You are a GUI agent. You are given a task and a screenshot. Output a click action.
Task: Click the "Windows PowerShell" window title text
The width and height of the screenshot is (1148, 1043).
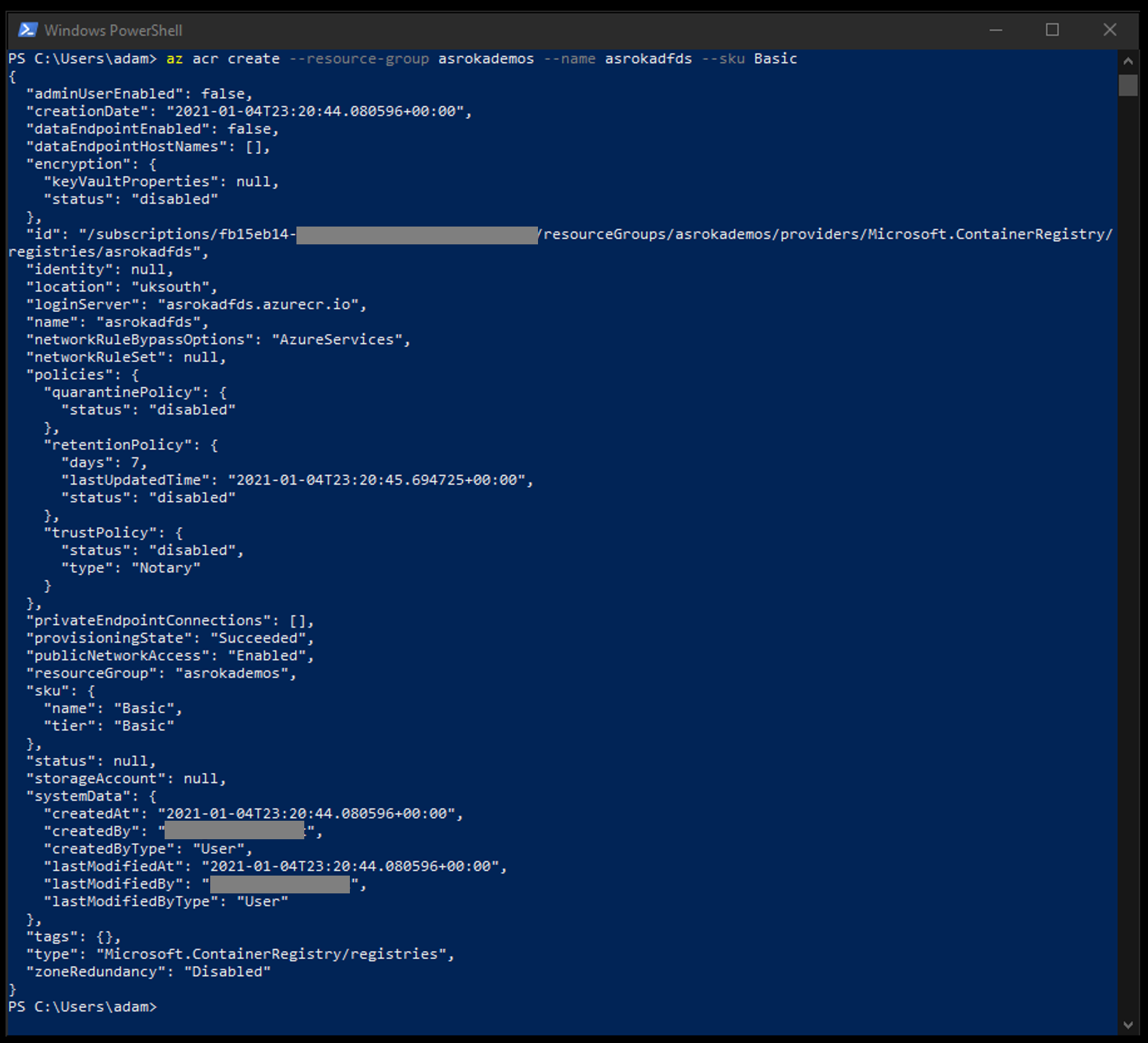point(113,31)
